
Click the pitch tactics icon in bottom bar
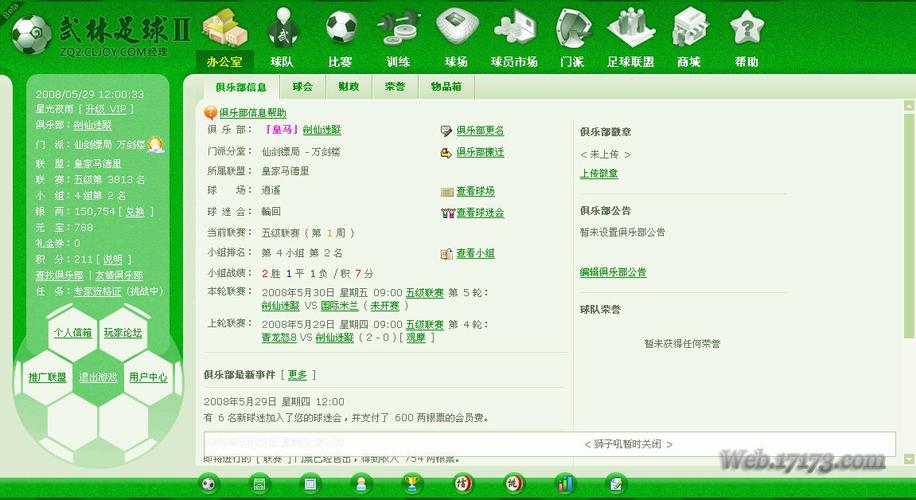tap(259, 484)
